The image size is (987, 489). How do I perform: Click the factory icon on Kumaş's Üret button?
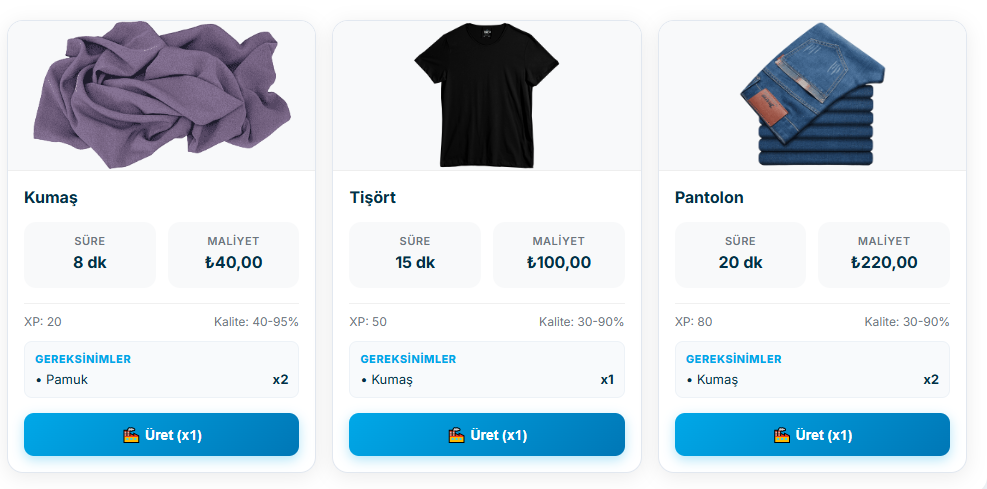click(130, 435)
